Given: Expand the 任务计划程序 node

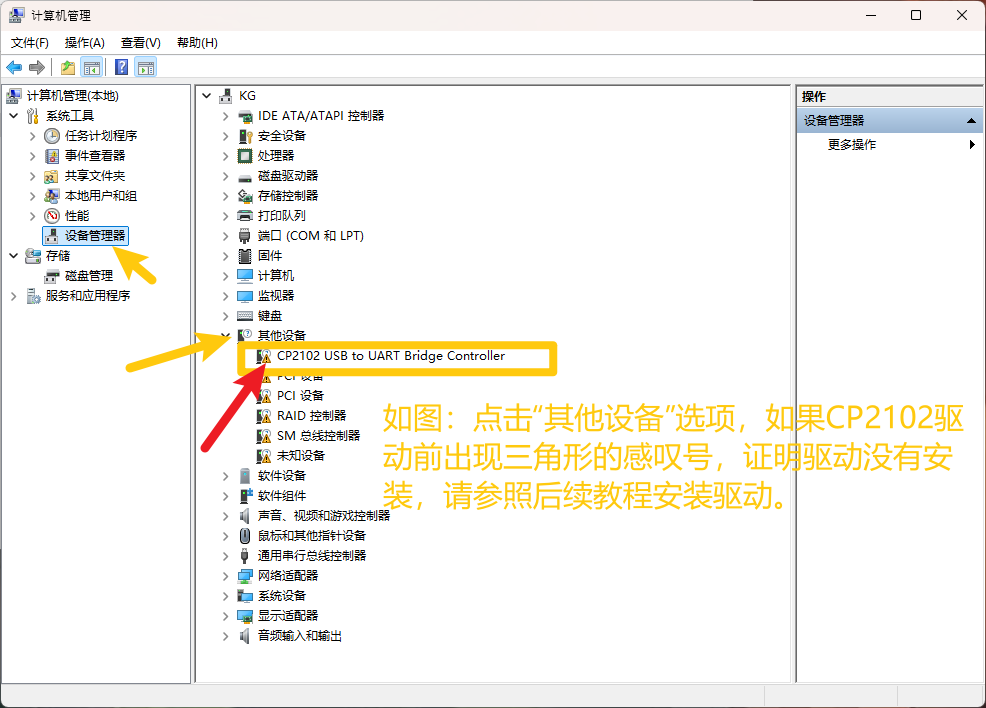Looking at the screenshot, I should (33, 136).
